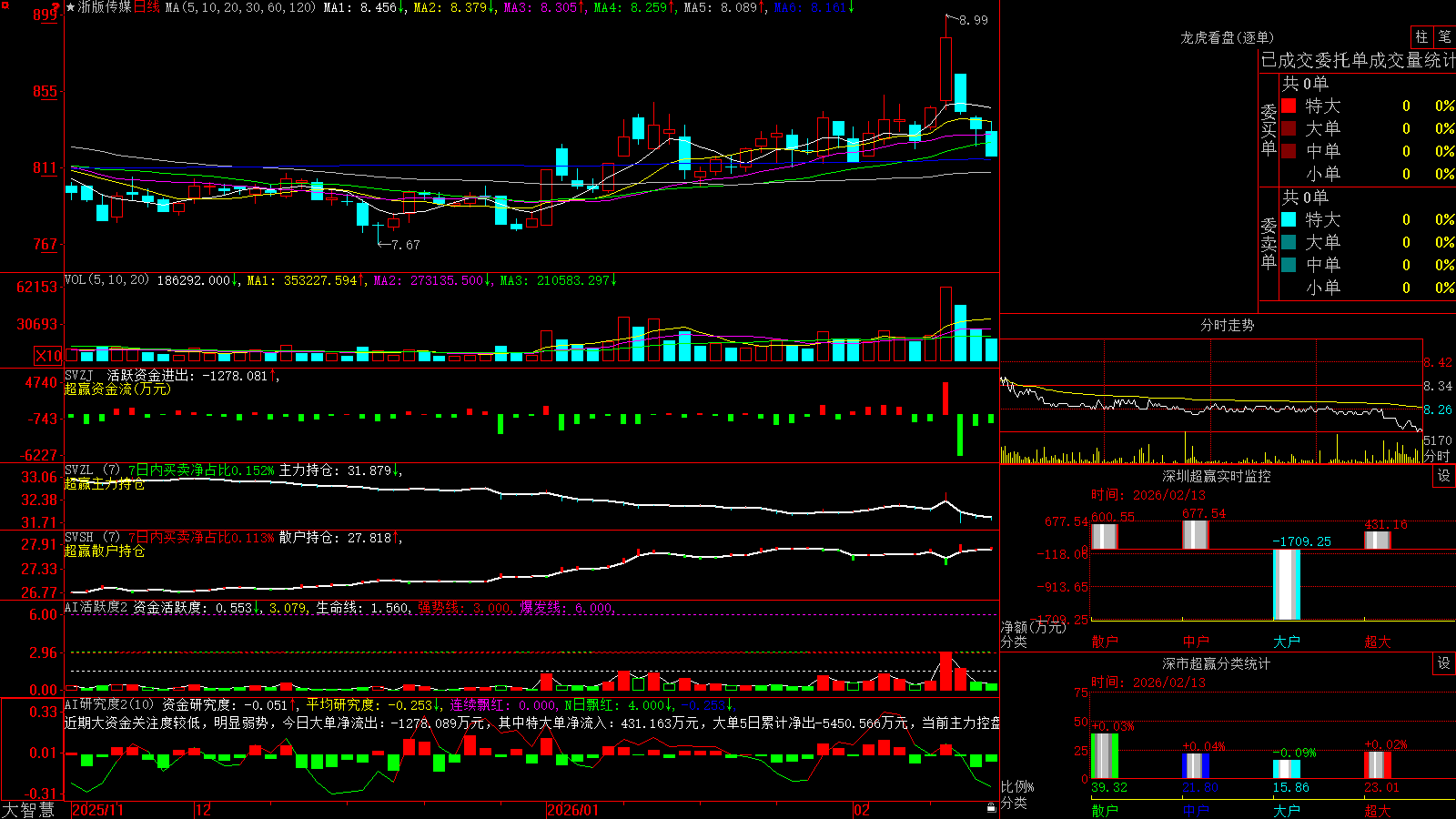This screenshot has height=819, width=1456.
Task: Click the 已成交委托单成交量统计 header
Action: click(1358, 61)
